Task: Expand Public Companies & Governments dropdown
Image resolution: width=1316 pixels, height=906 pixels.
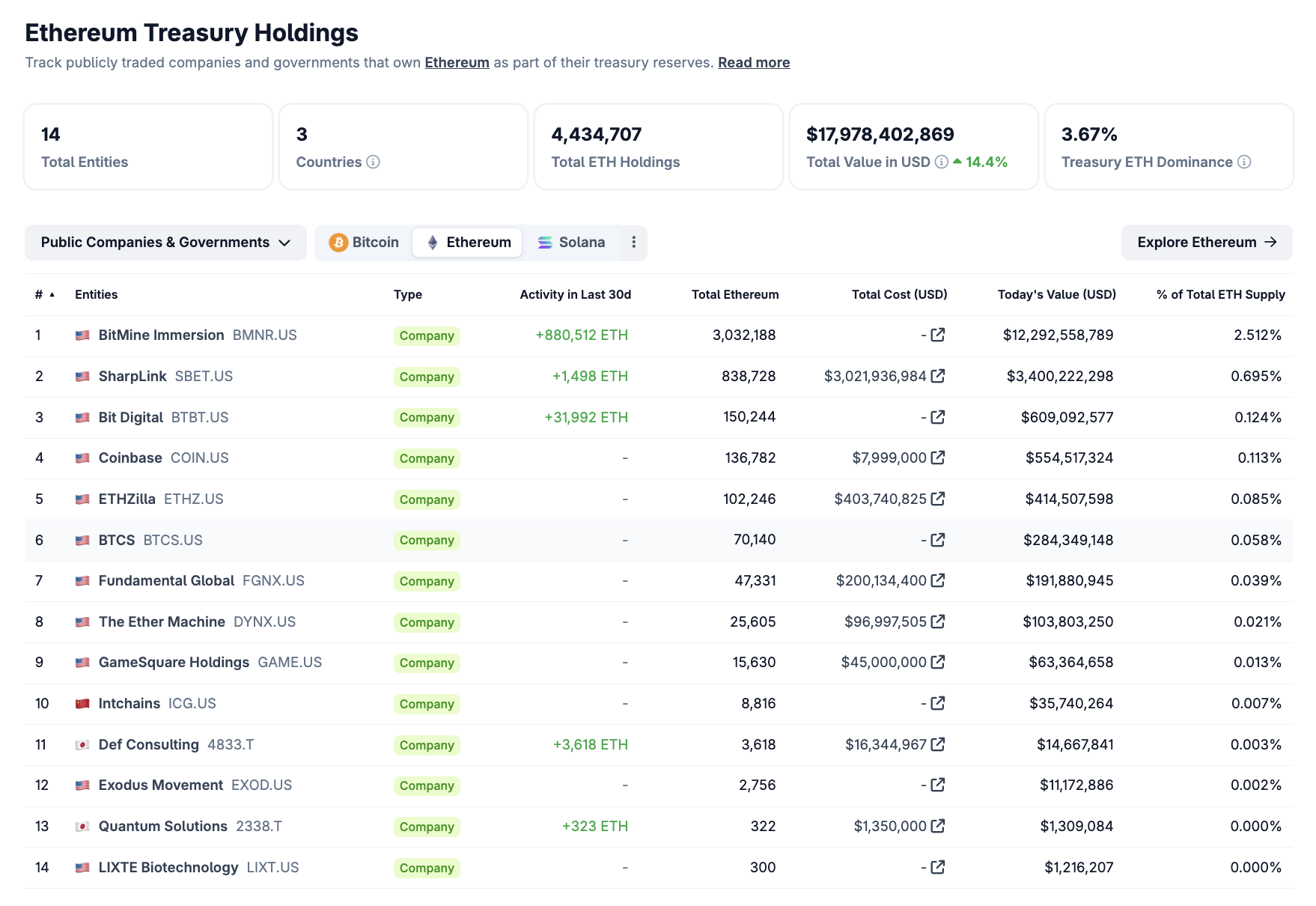Action: click(165, 243)
